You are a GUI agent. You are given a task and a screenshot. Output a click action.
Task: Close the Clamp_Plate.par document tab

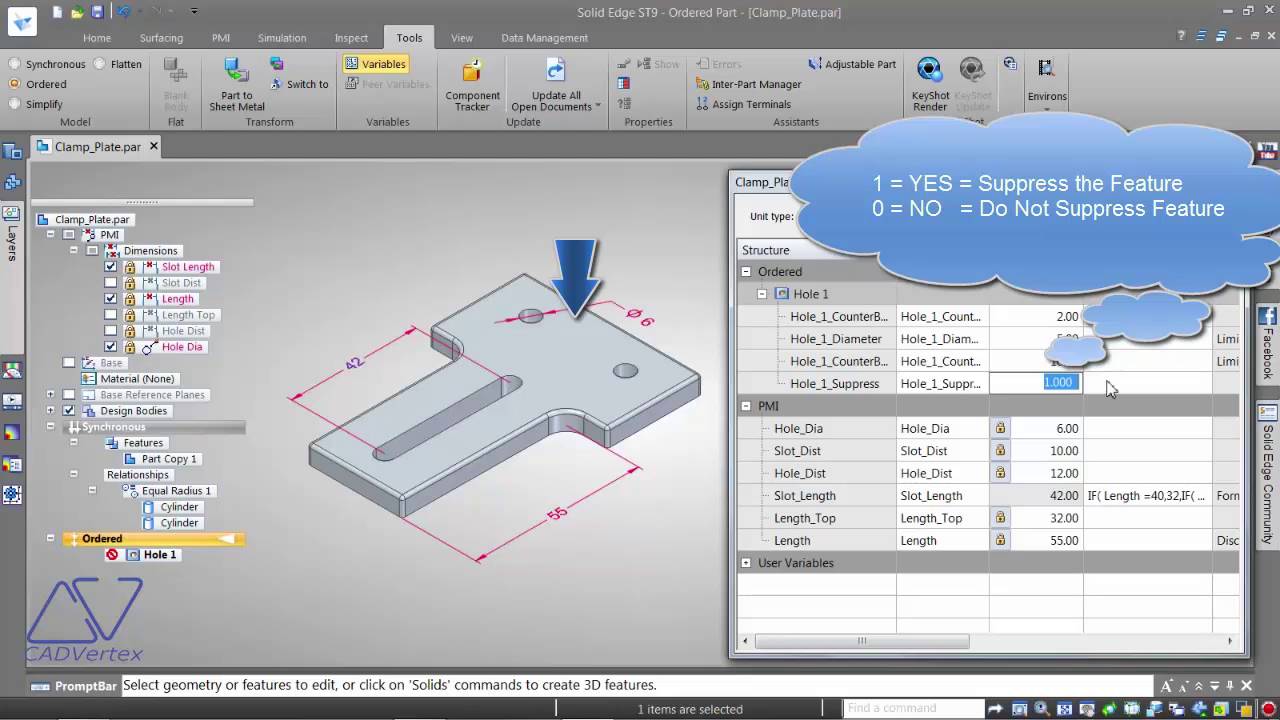[x=154, y=146]
